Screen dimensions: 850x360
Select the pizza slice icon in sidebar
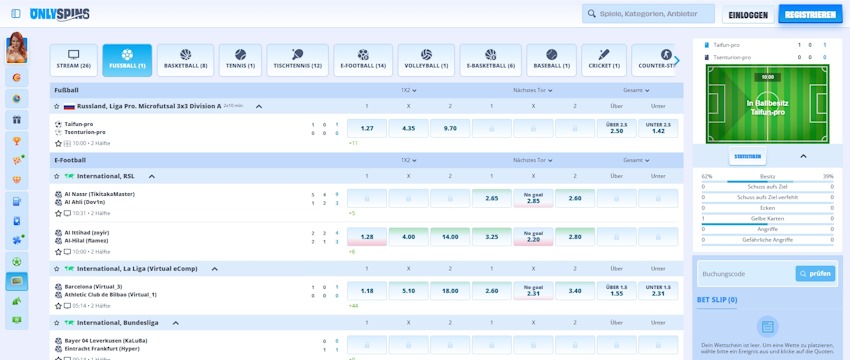pos(17,160)
